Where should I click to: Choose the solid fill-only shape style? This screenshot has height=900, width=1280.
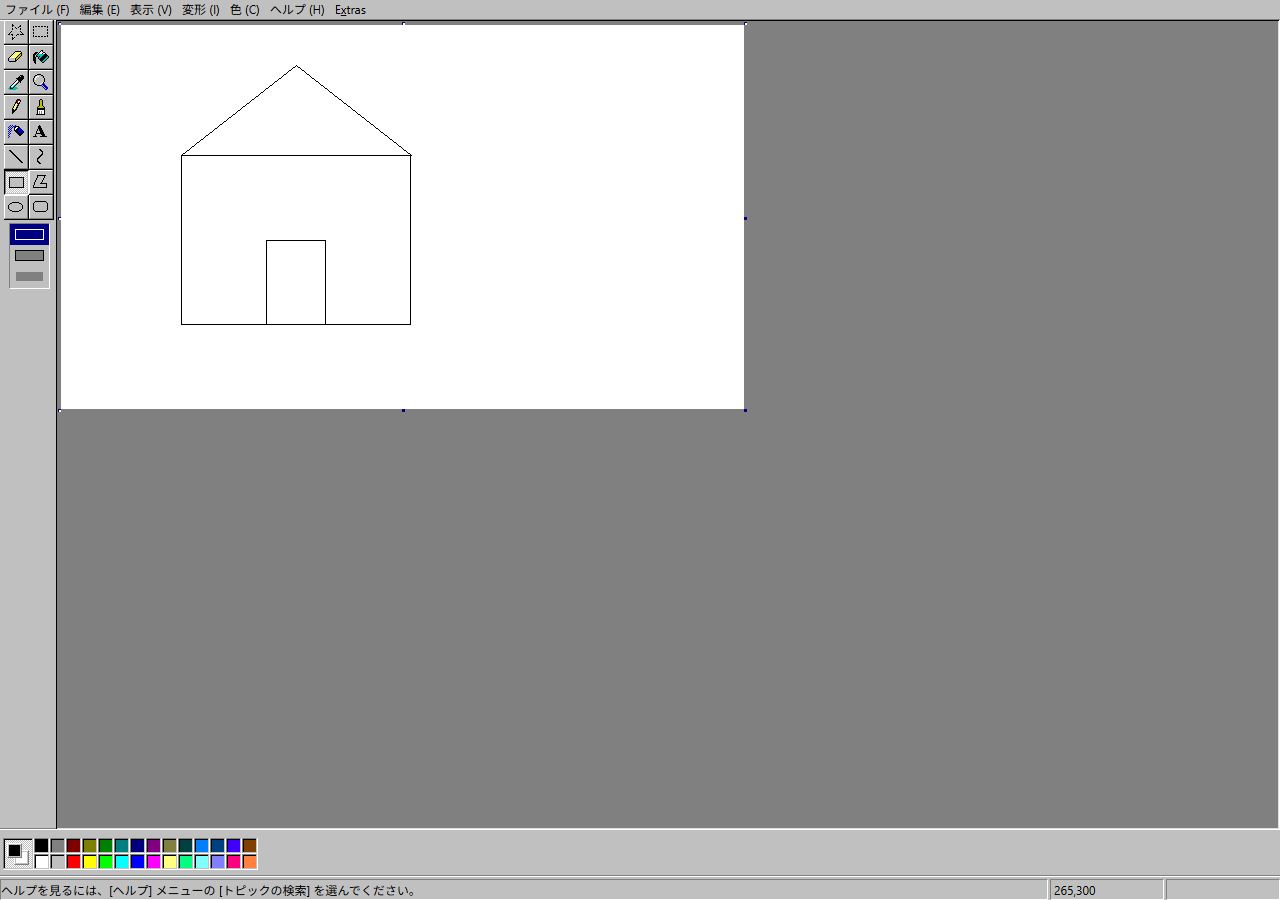(29, 277)
